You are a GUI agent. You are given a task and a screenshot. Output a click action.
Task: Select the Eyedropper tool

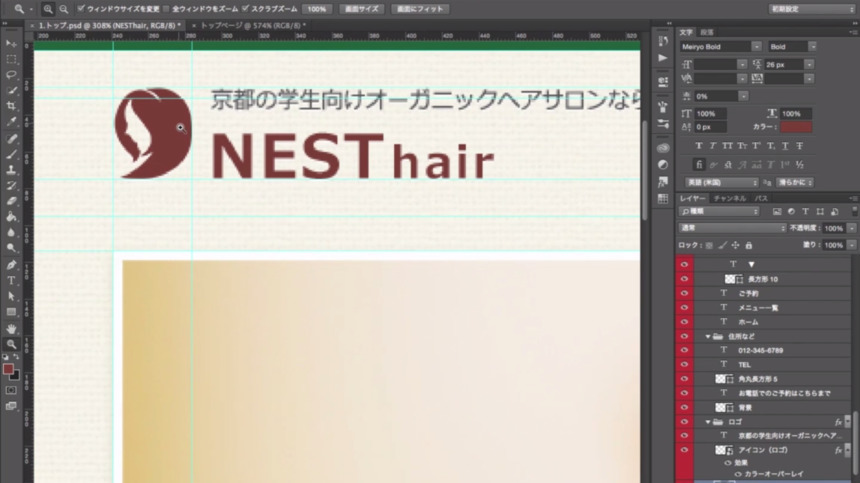pos(11,122)
